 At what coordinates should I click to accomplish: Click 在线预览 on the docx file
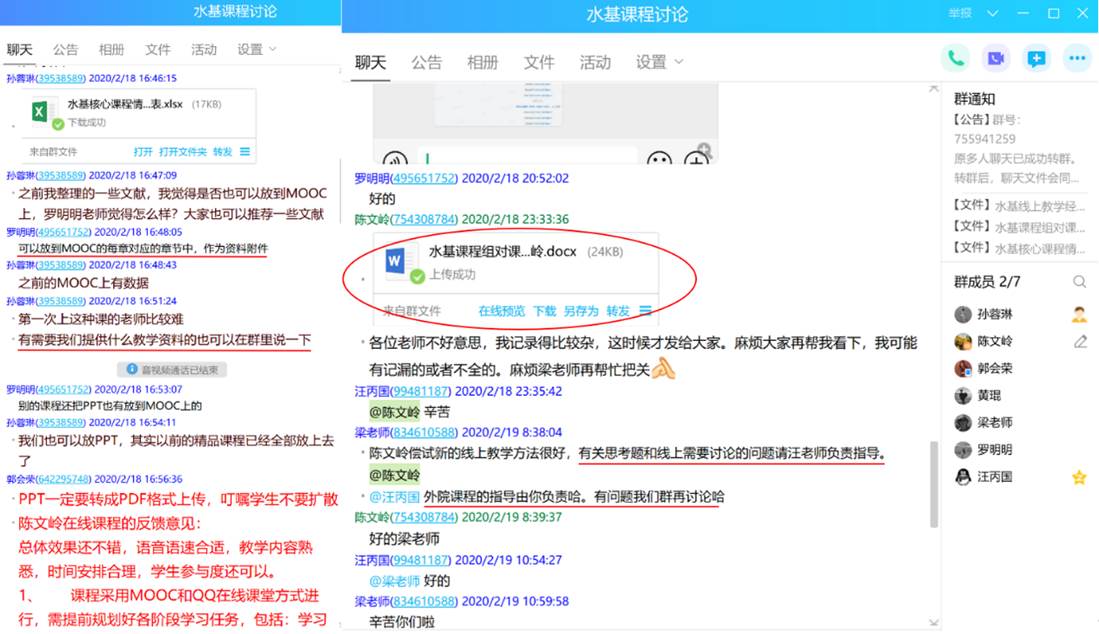click(501, 311)
